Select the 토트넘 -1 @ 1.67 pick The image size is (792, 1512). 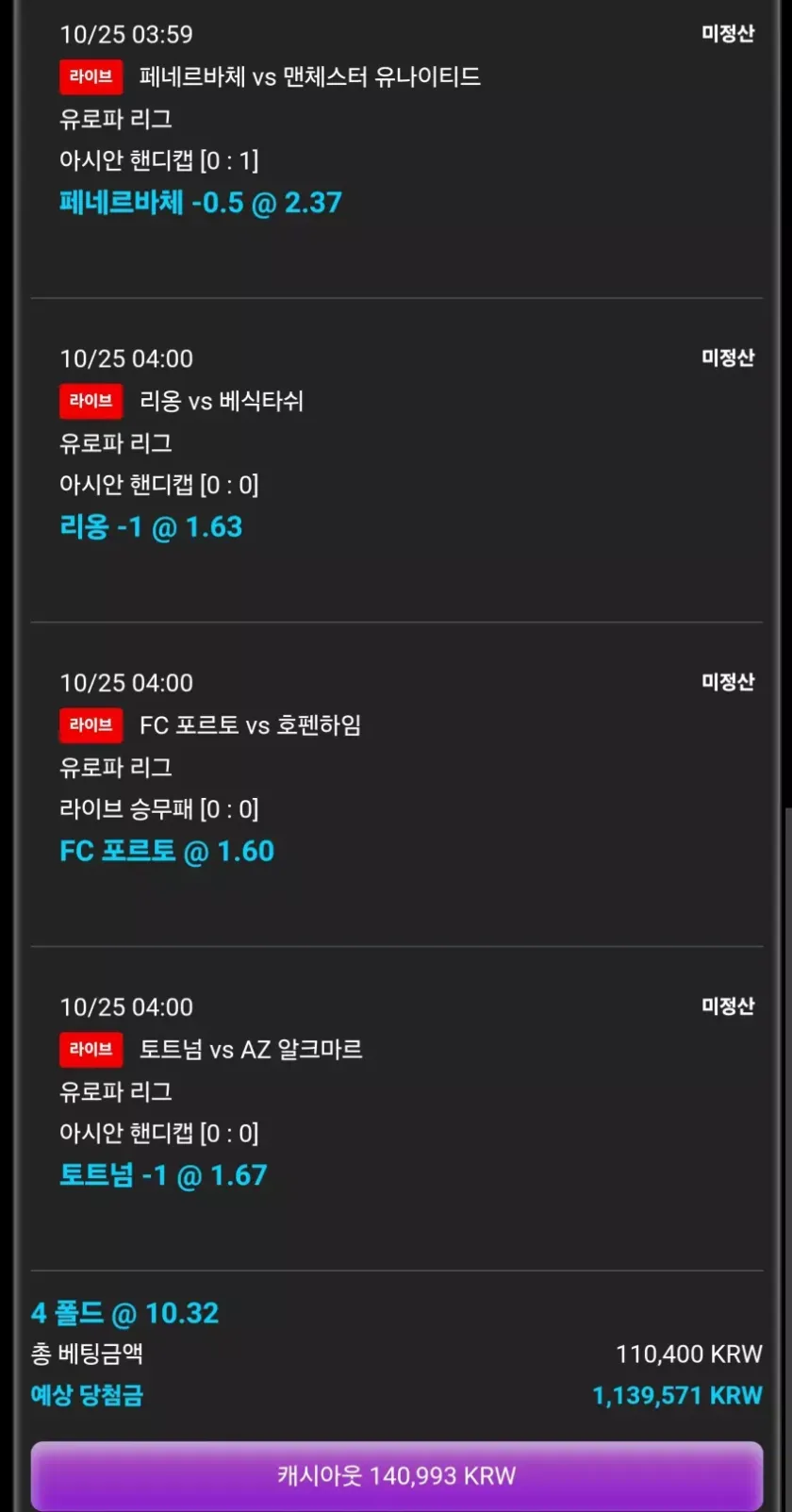click(163, 1175)
